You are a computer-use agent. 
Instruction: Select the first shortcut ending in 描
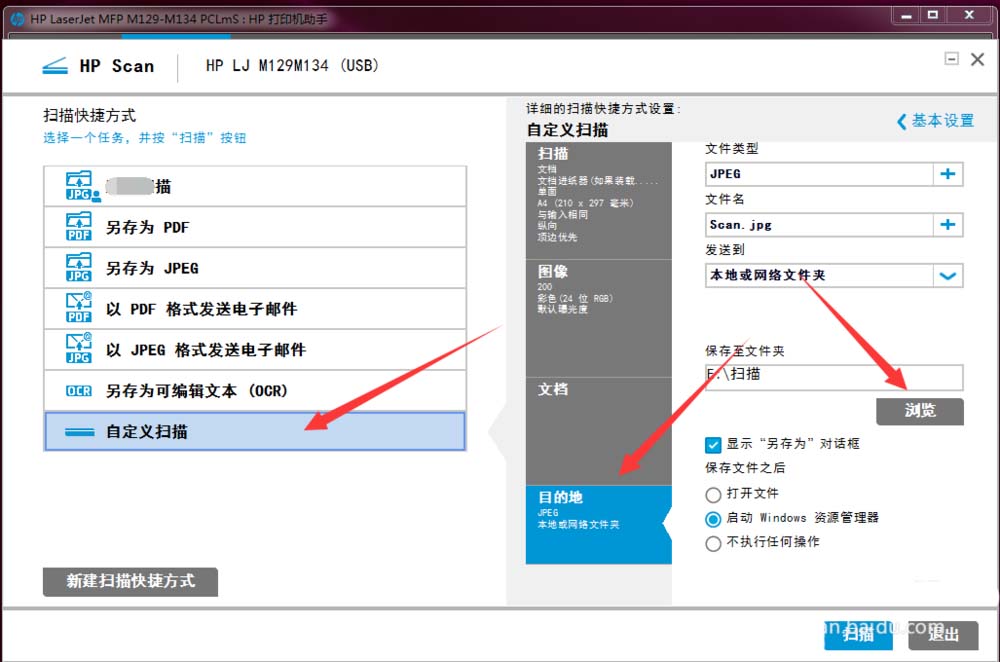[x=255, y=186]
